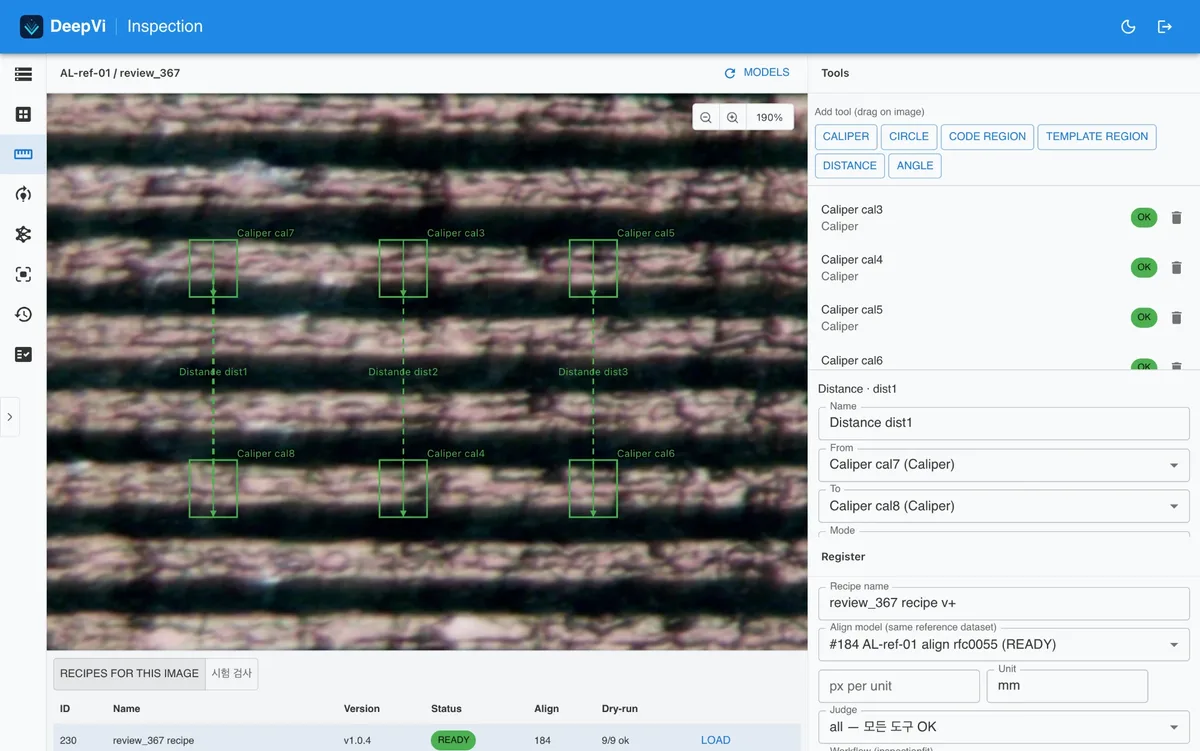Zoom out on the image viewer
Image resolution: width=1200 pixels, height=751 pixels.
pyautogui.click(x=706, y=117)
